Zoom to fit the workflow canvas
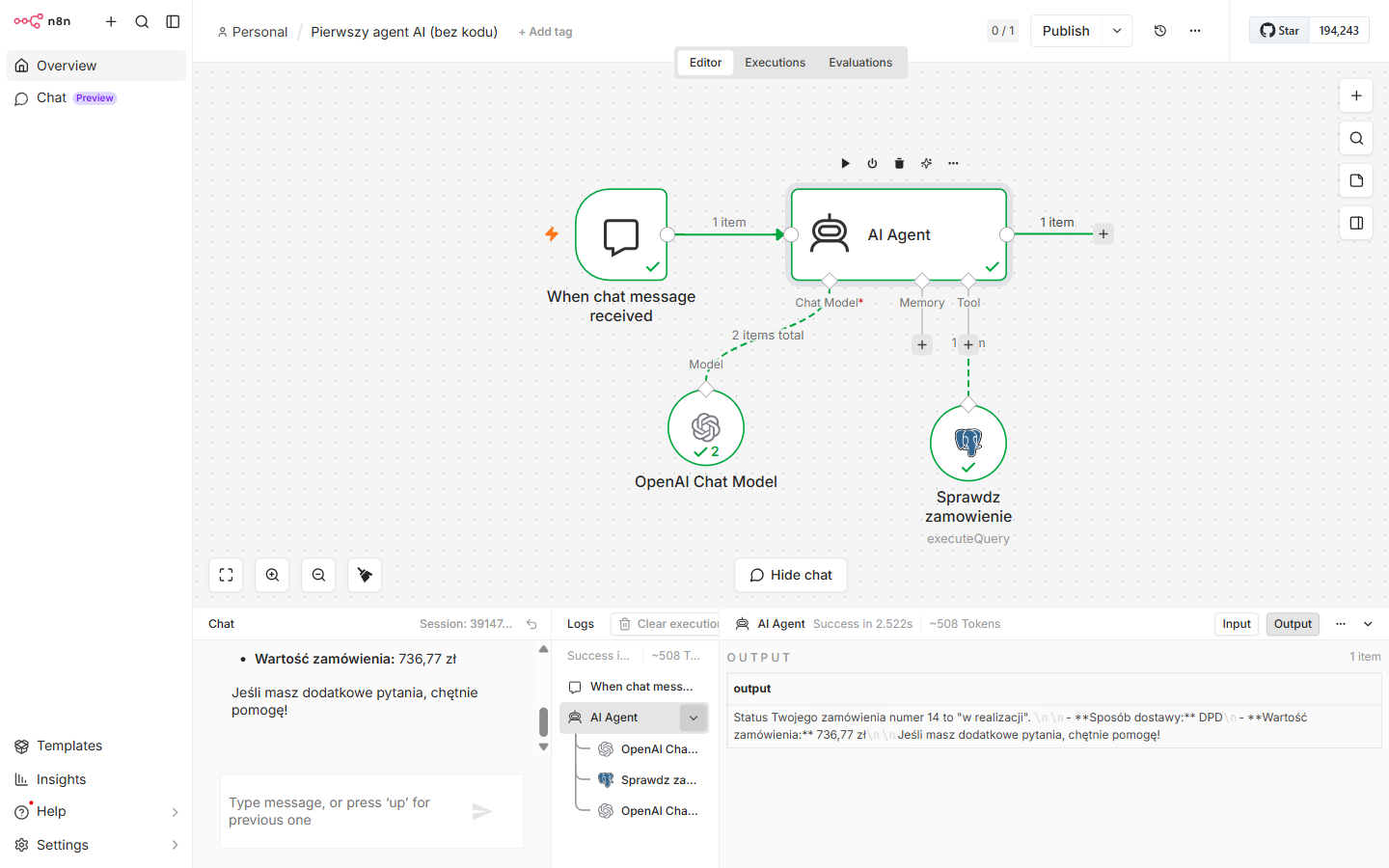 tap(227, 575)
